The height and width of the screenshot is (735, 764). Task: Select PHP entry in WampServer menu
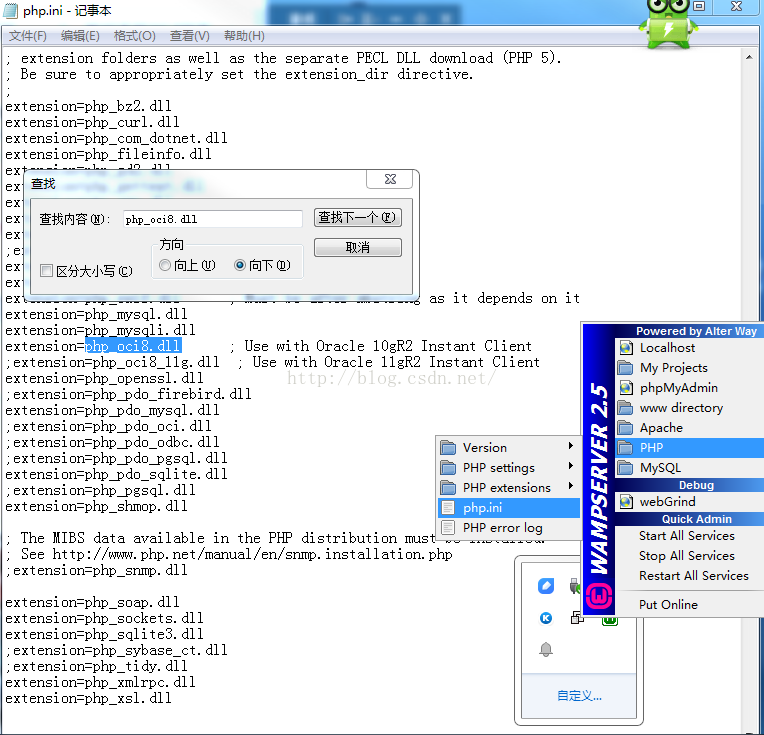coord(689,447)
